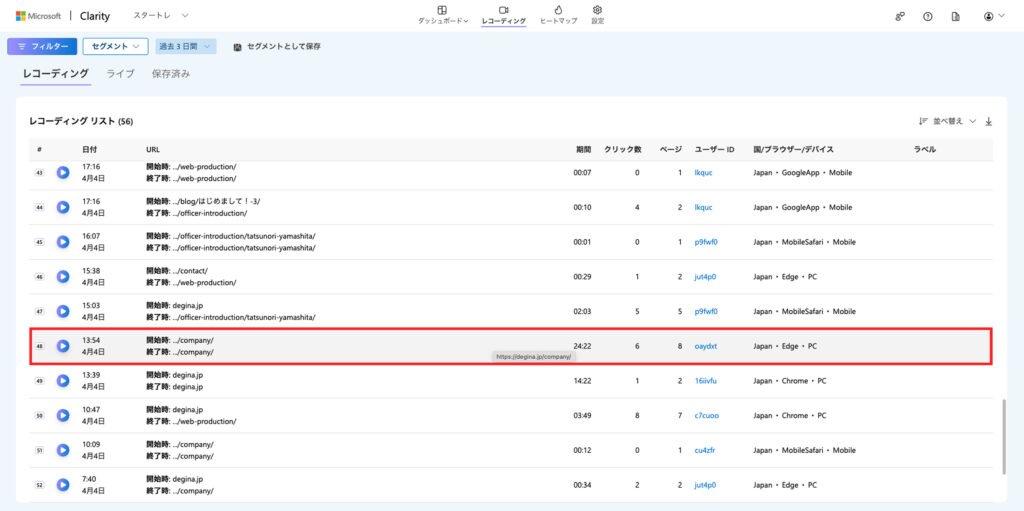1024x511 pixels.
Task: Open the settings gear (設定)
Action: click(597, 15)
